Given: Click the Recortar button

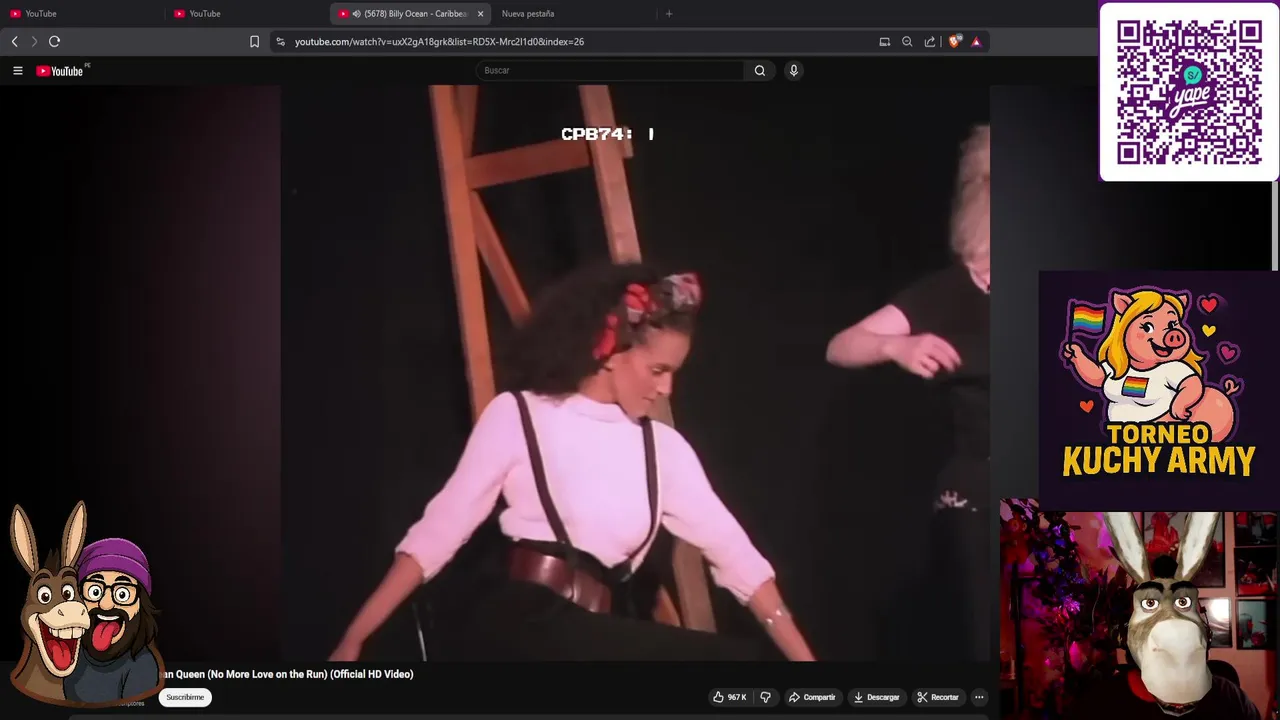Looking at the screenshot, I should [x=938, y=697].
